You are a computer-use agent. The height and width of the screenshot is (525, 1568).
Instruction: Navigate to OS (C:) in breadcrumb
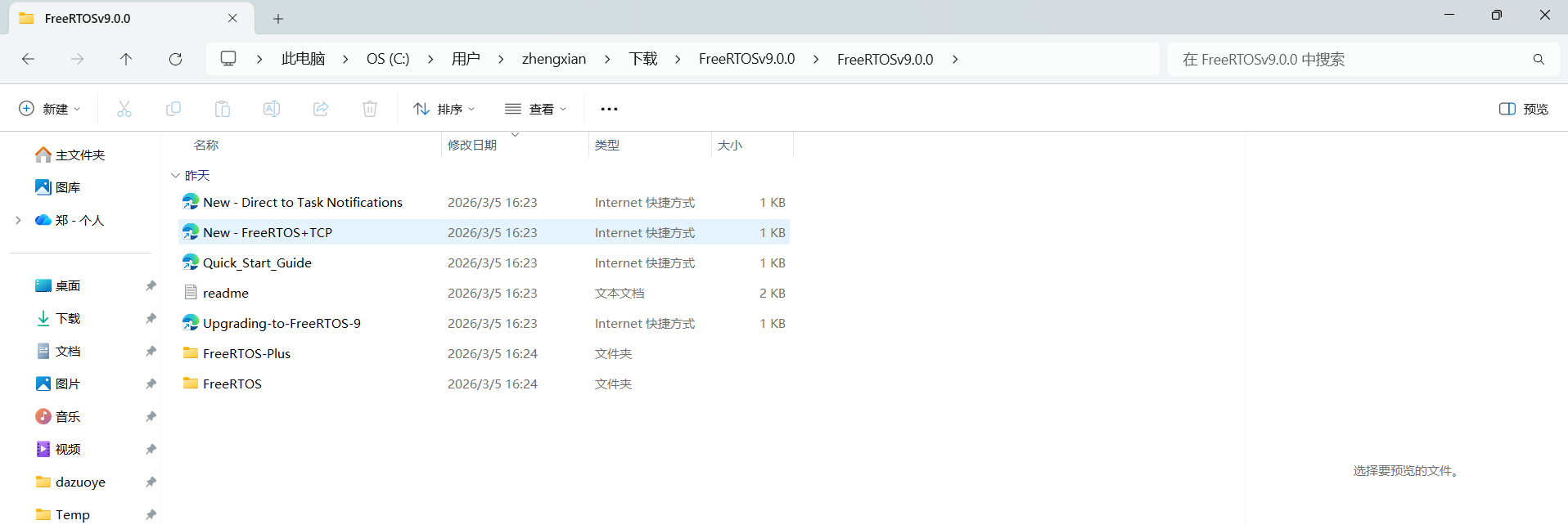[388, 59]
